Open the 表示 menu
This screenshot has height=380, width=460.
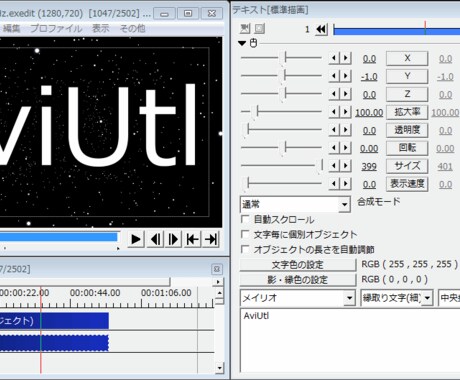click(x=100, y=28)
